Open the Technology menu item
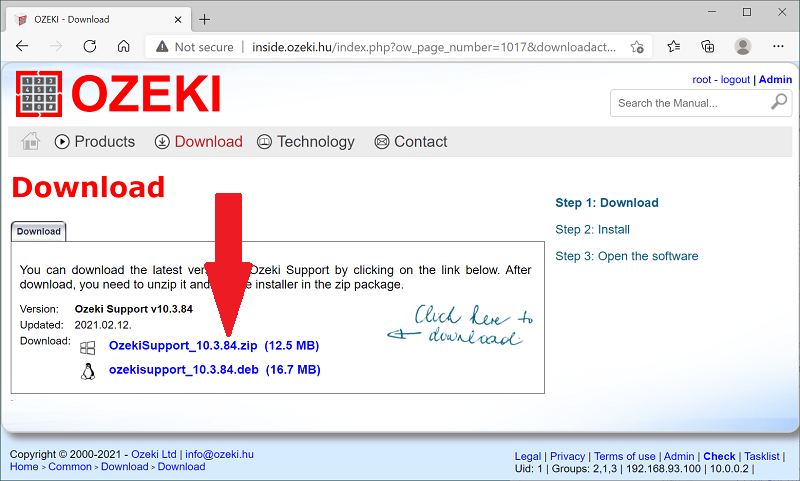800x481 pixels. pos(306,141)
